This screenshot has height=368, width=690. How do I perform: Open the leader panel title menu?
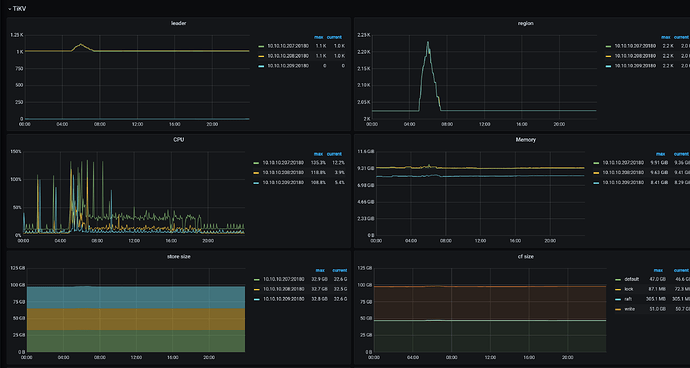click(178, 23)
